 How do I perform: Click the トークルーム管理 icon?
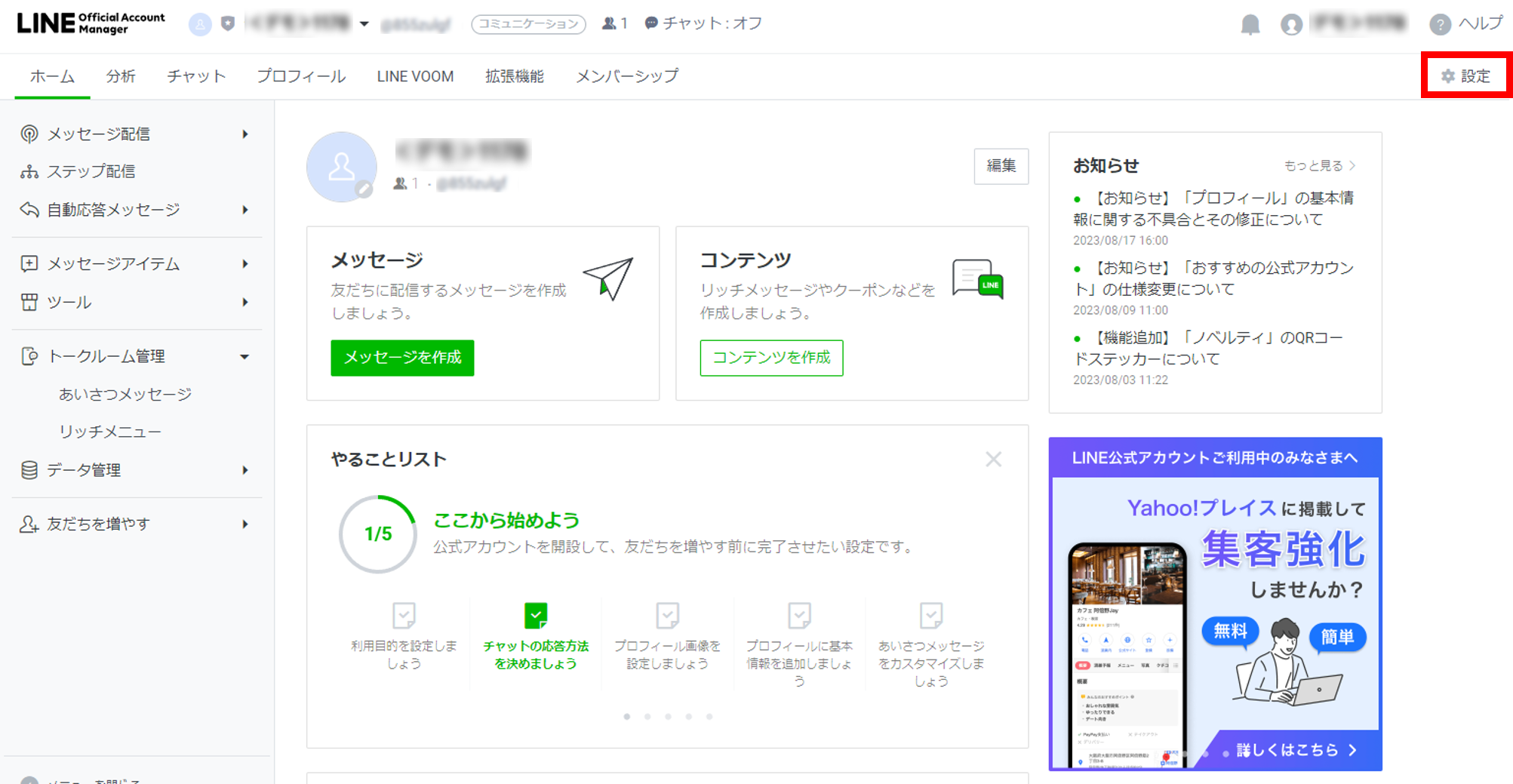[x=29, y=356]
